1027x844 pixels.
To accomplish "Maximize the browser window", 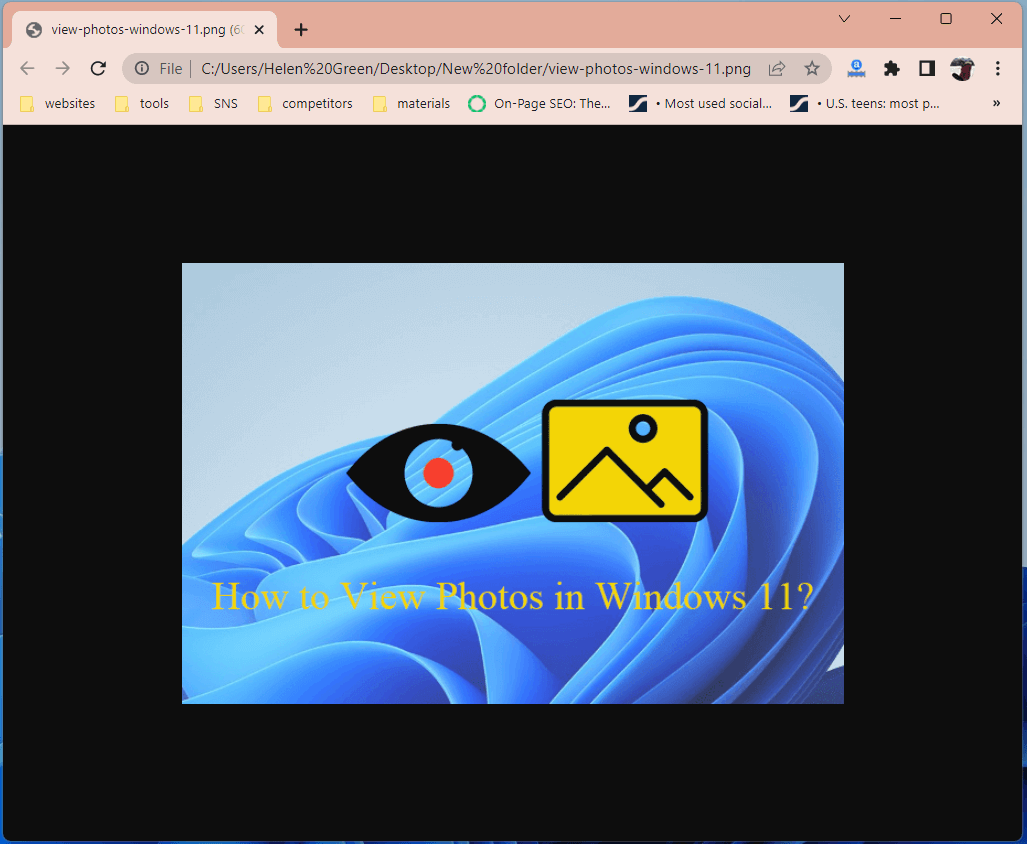I will [x=946, y=19].
